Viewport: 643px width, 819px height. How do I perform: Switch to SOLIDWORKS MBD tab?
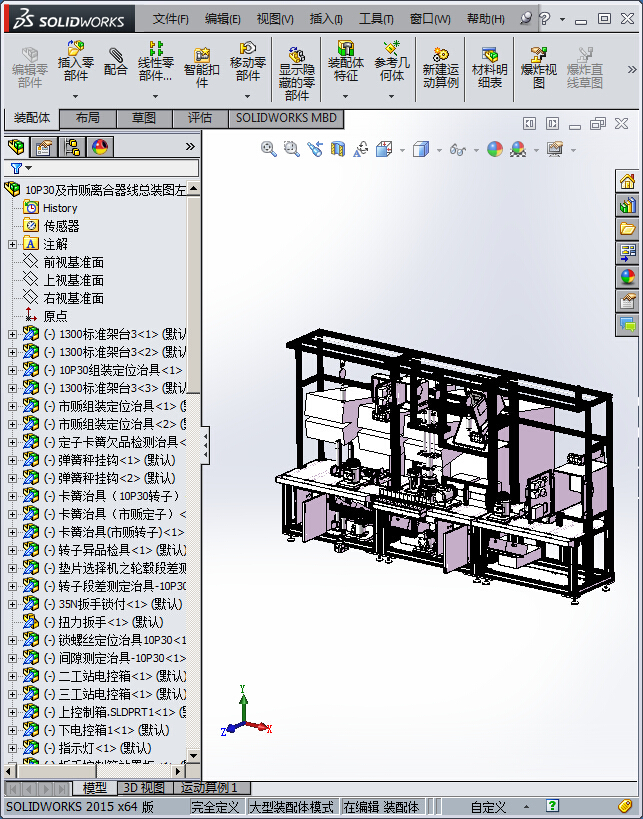coord(286,118)
